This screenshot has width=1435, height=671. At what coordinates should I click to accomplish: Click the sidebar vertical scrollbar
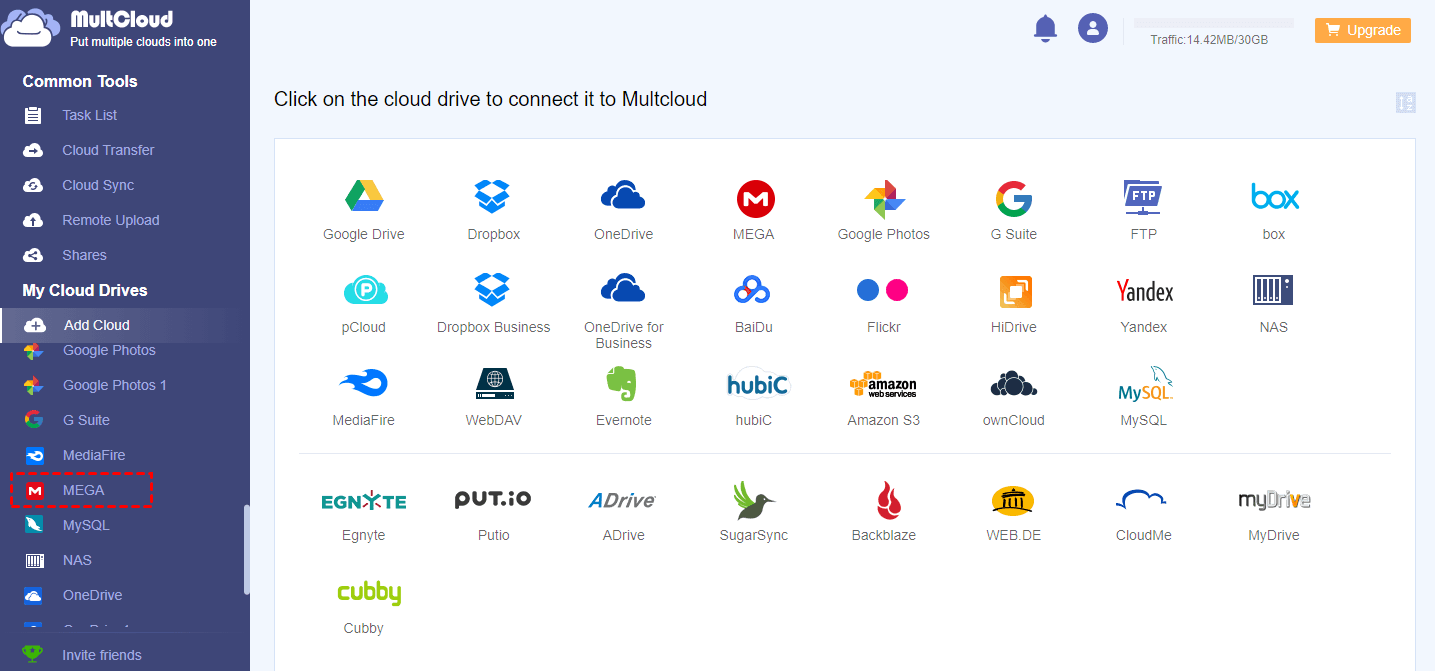(246, 549)
